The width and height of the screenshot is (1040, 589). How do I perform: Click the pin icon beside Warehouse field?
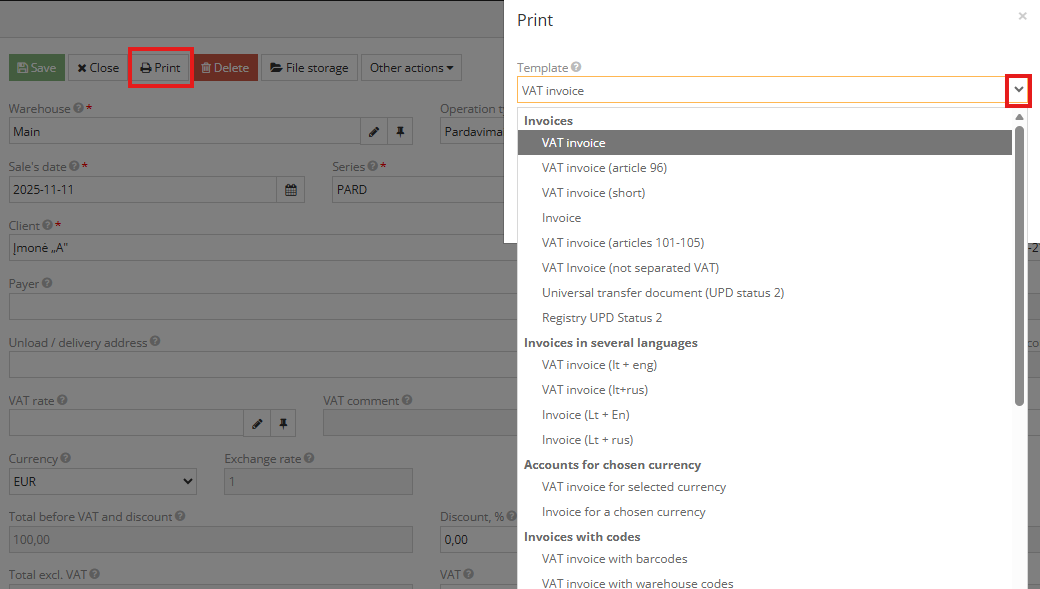click(x=400, y=131)
